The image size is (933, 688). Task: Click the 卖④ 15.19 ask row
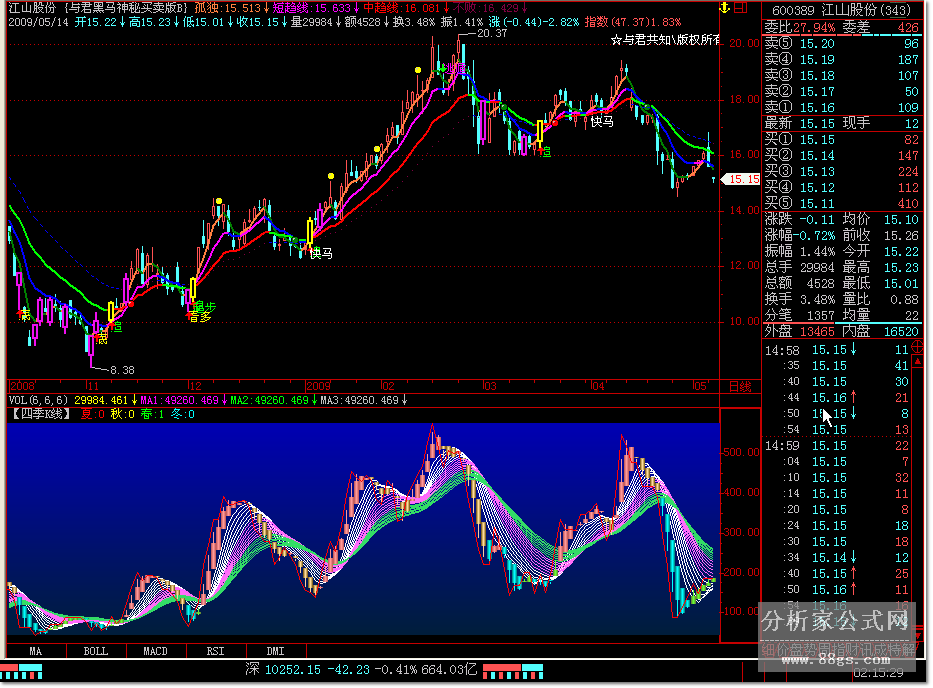841,60
